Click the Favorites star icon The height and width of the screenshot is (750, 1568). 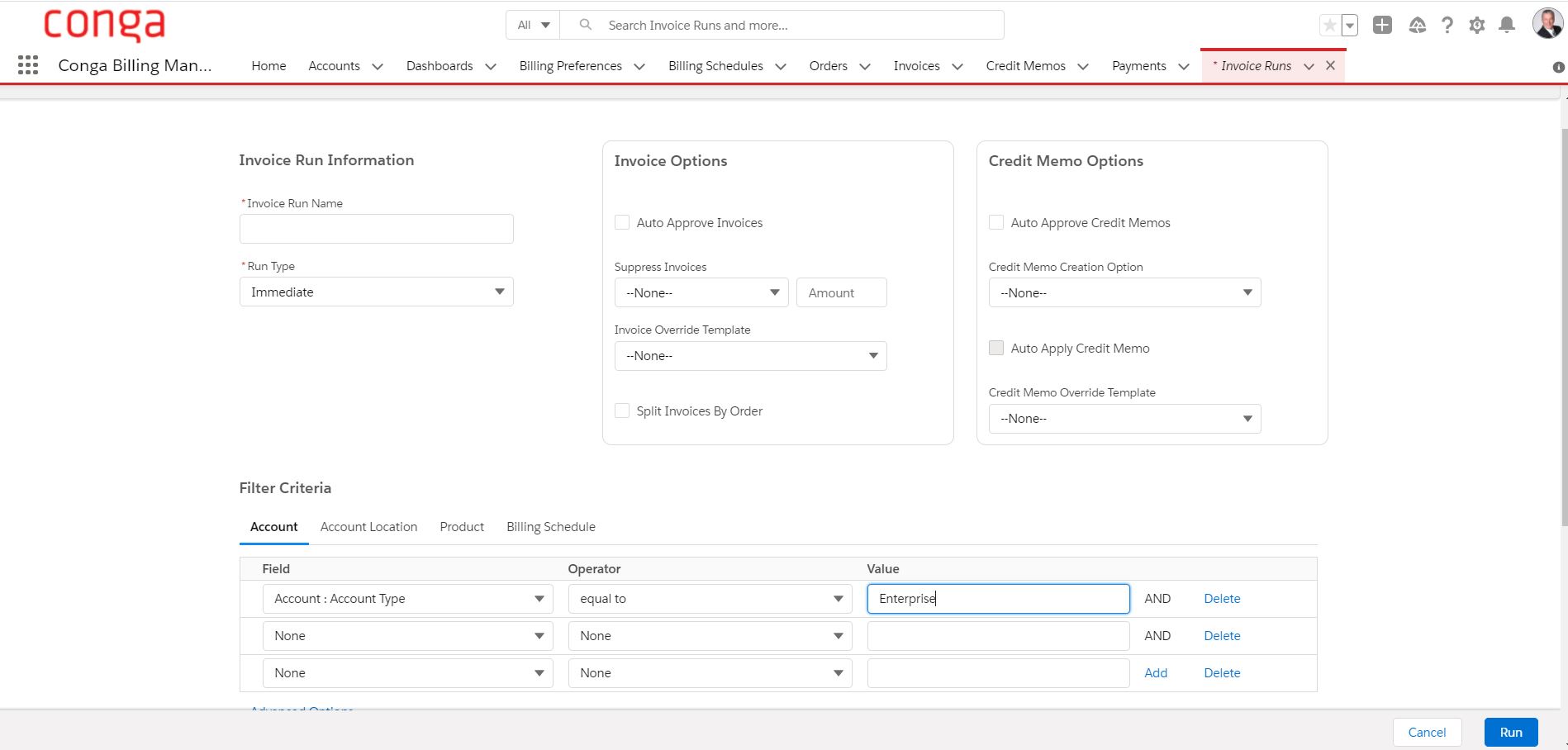click(1329, 26)
